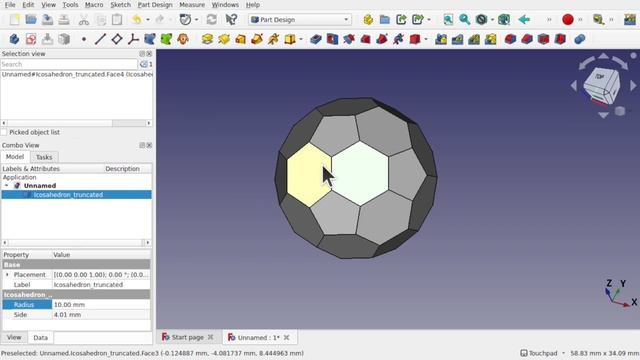
Task: Click the Create group folder icon
Action: [x=384, y=20]
